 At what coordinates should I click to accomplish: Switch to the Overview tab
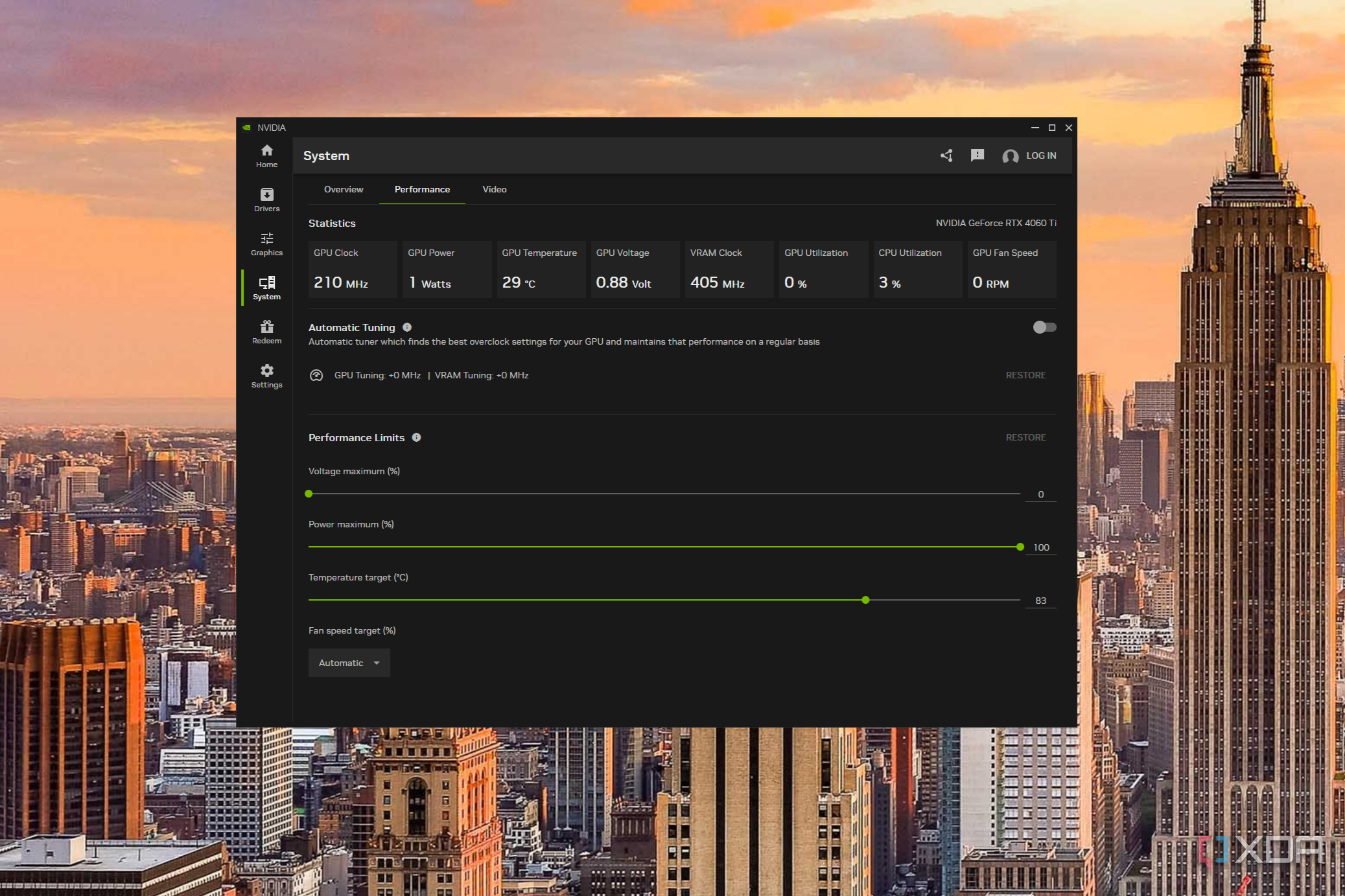point(344,189)
